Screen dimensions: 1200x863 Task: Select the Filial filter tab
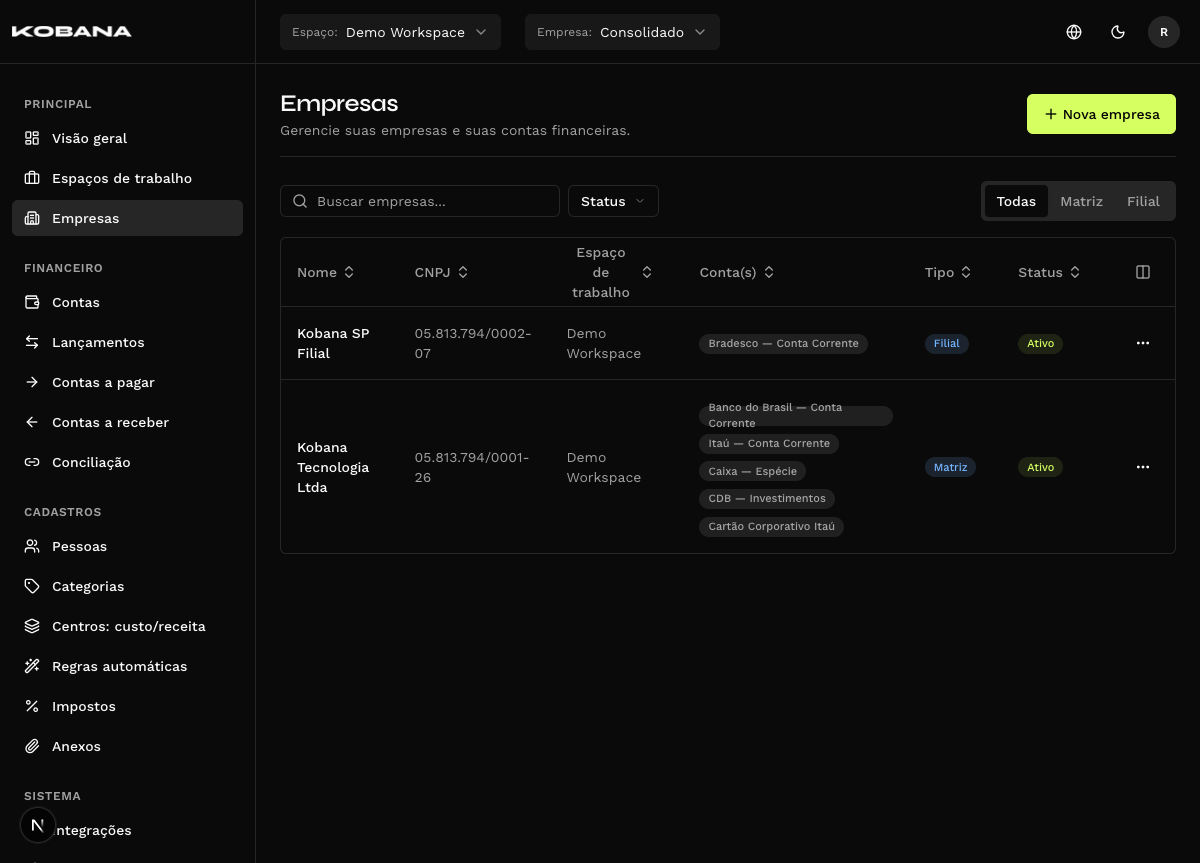coord(1143,201)
